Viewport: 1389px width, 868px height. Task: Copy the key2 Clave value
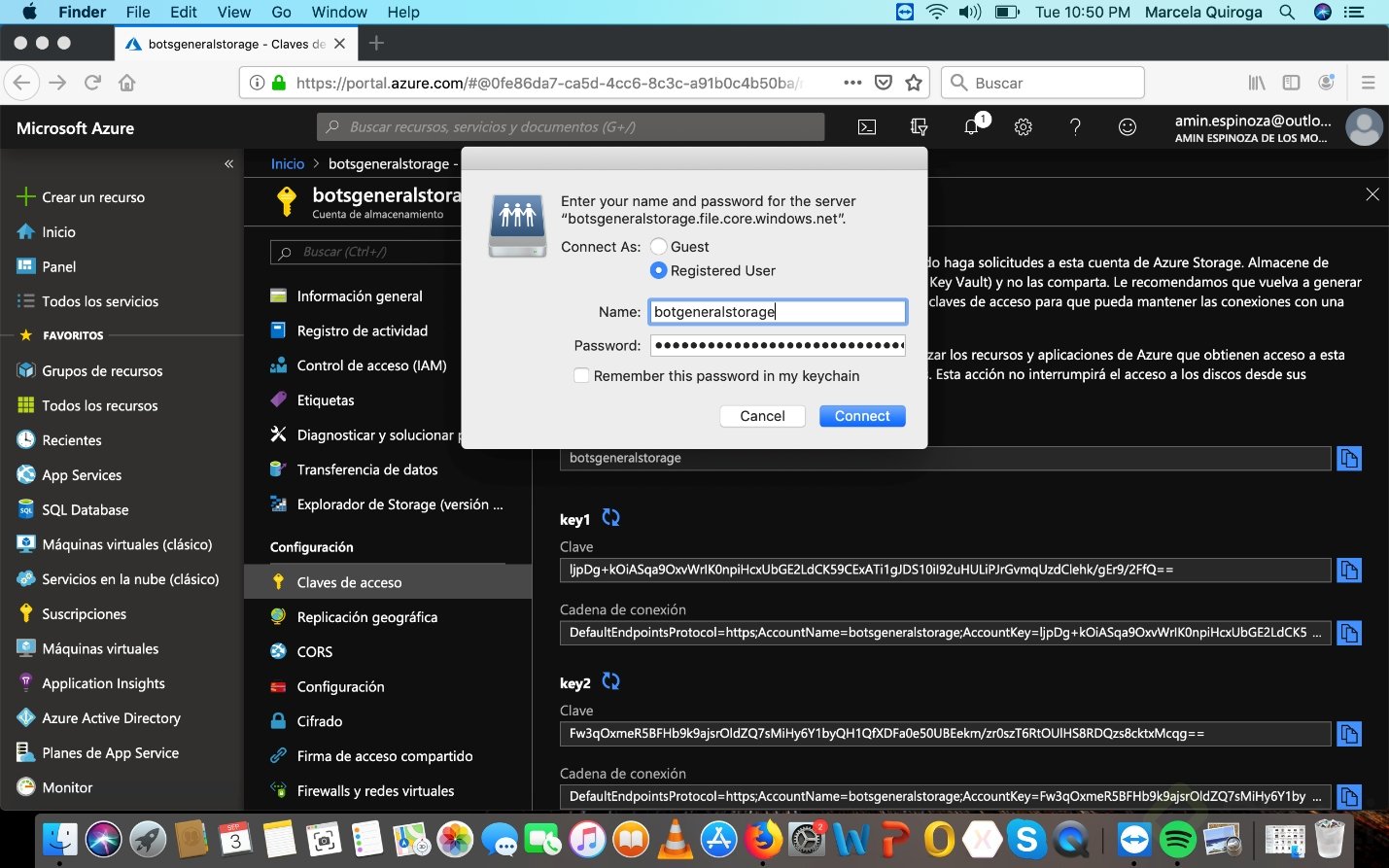1349,734
